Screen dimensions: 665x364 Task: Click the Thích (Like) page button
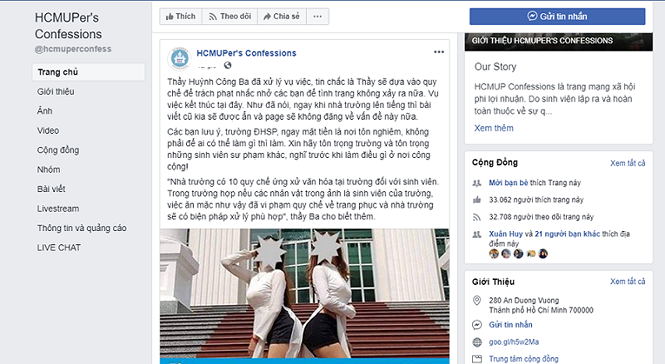[x=181, y=17]
